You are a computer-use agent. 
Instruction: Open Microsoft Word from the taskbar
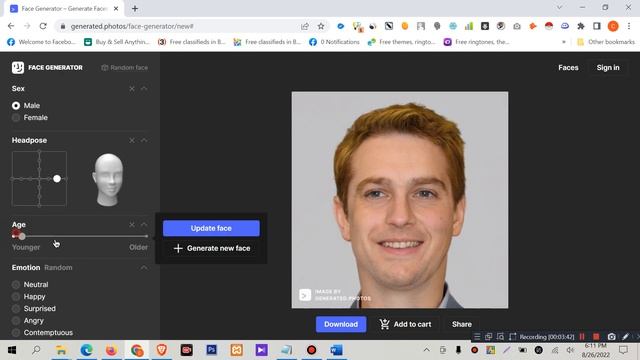click(x=336, y=350)
